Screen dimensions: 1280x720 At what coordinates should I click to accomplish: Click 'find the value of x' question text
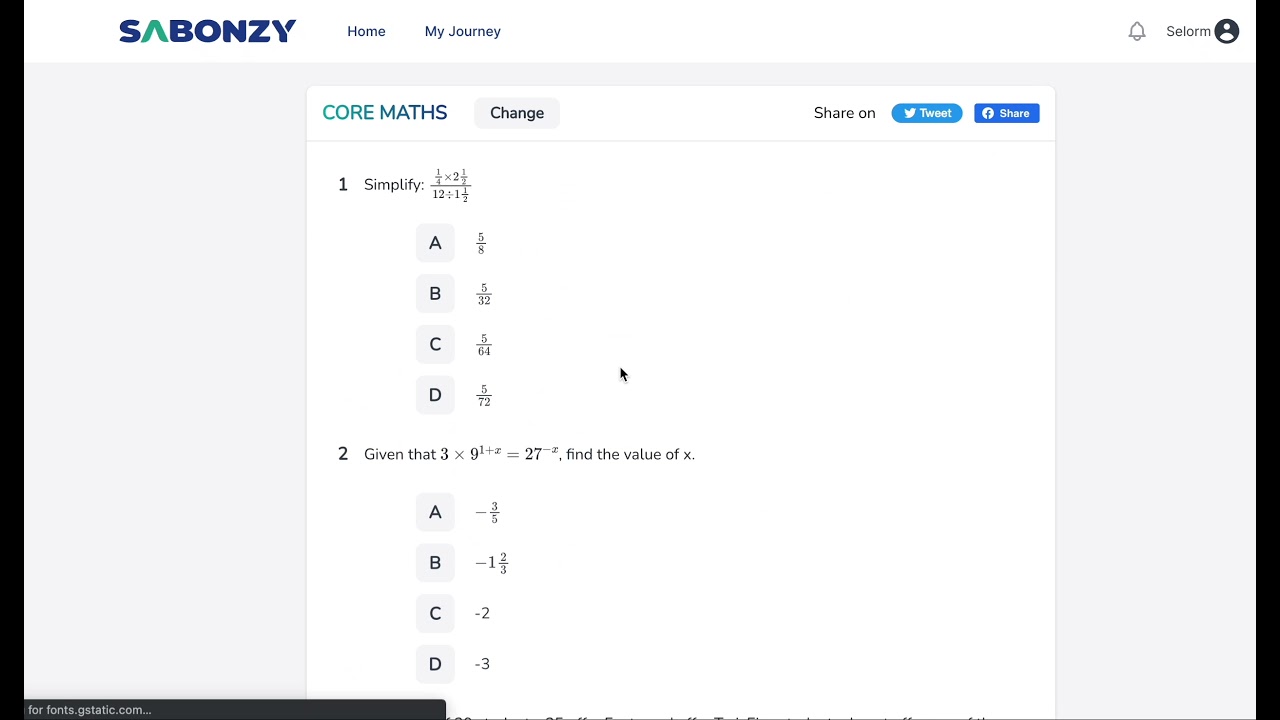(630, 454)
